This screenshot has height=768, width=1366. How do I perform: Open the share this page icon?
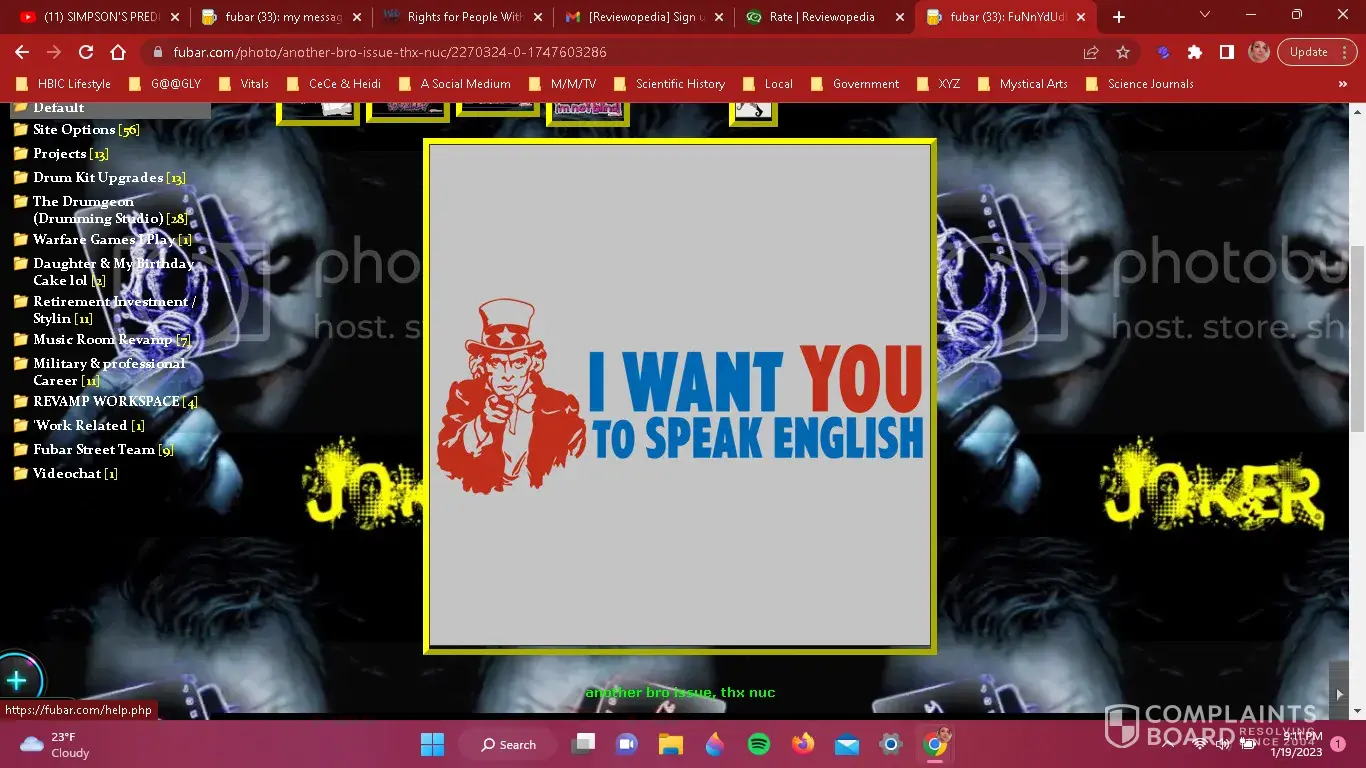[1091, 52]
